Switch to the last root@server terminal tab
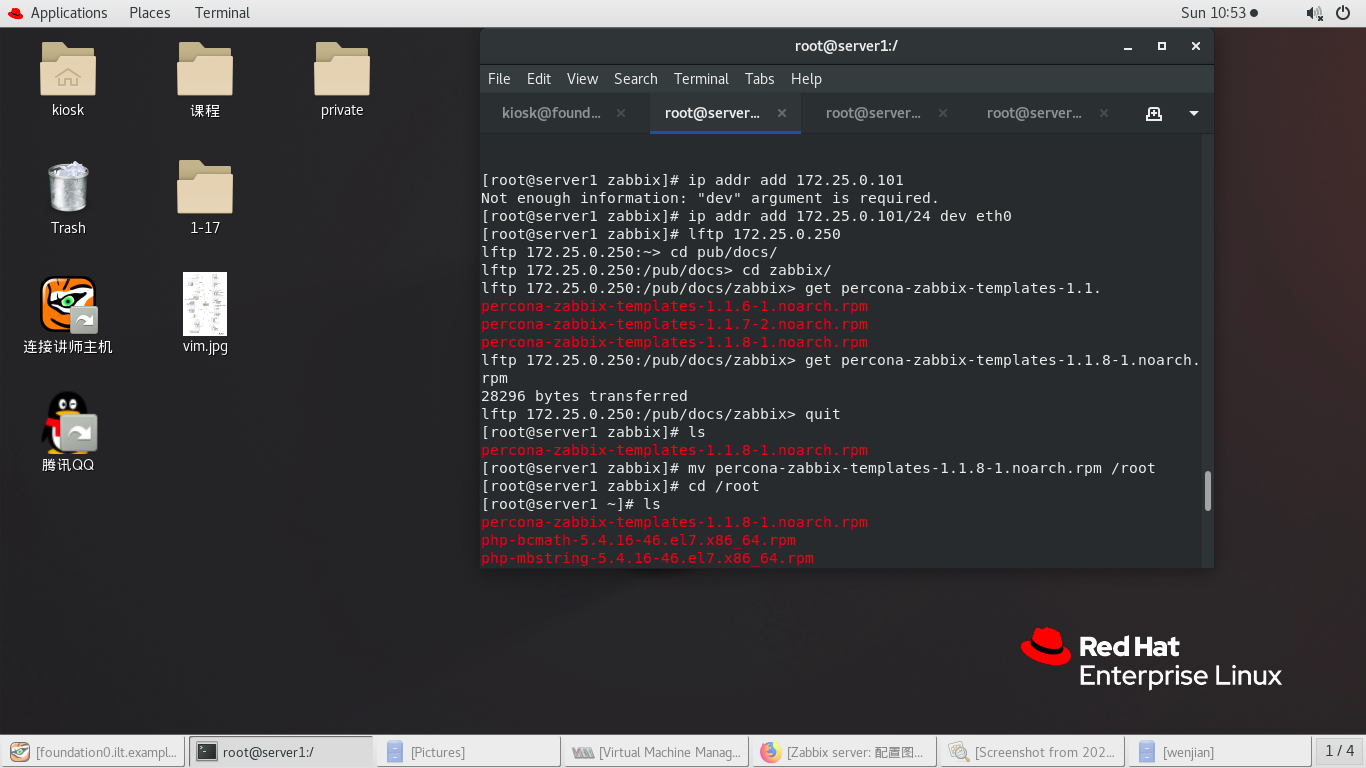Screen dimensions: 1366x768 (x=1035, y=113)
